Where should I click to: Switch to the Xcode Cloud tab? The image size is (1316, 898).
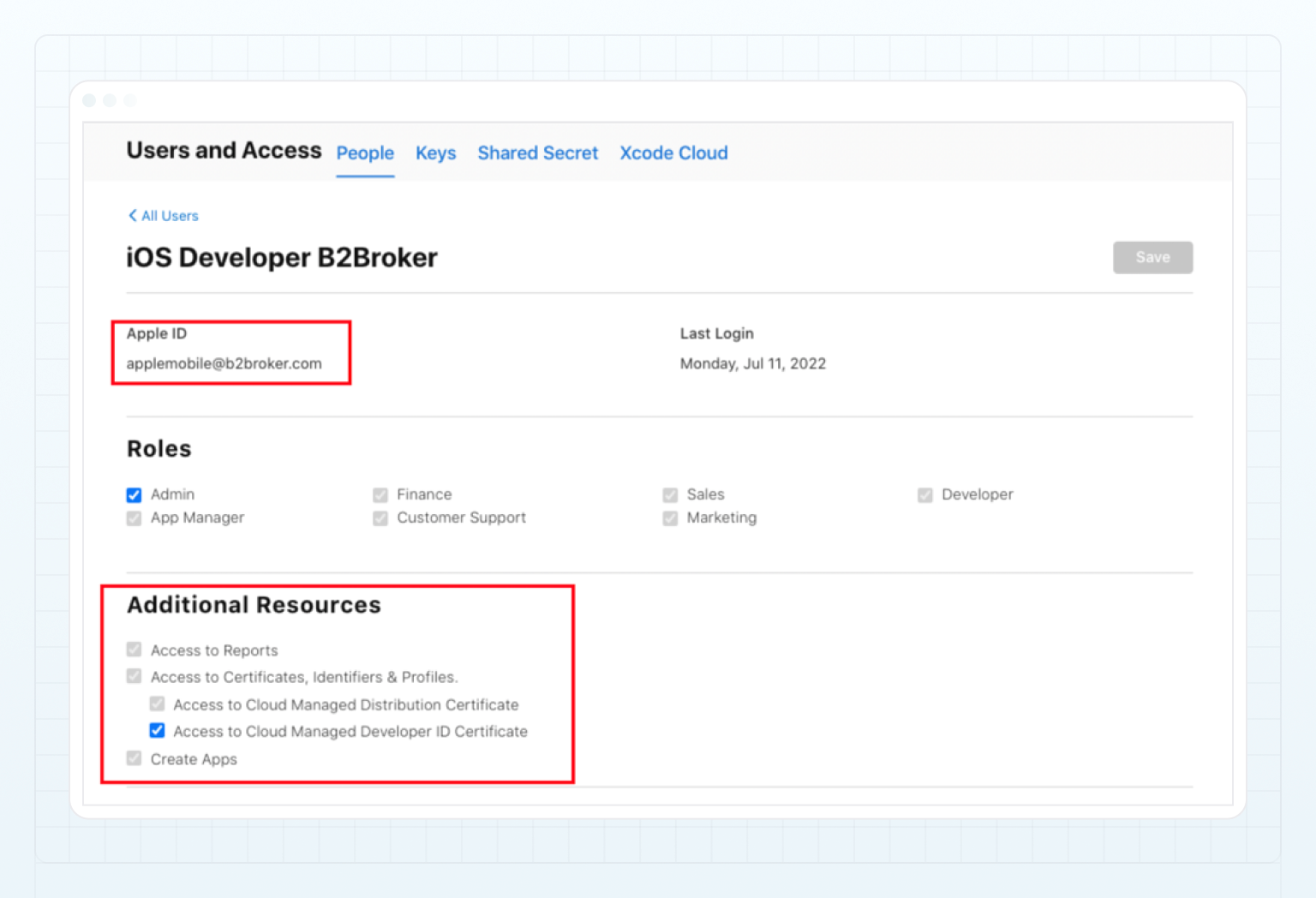coord(673,153)
